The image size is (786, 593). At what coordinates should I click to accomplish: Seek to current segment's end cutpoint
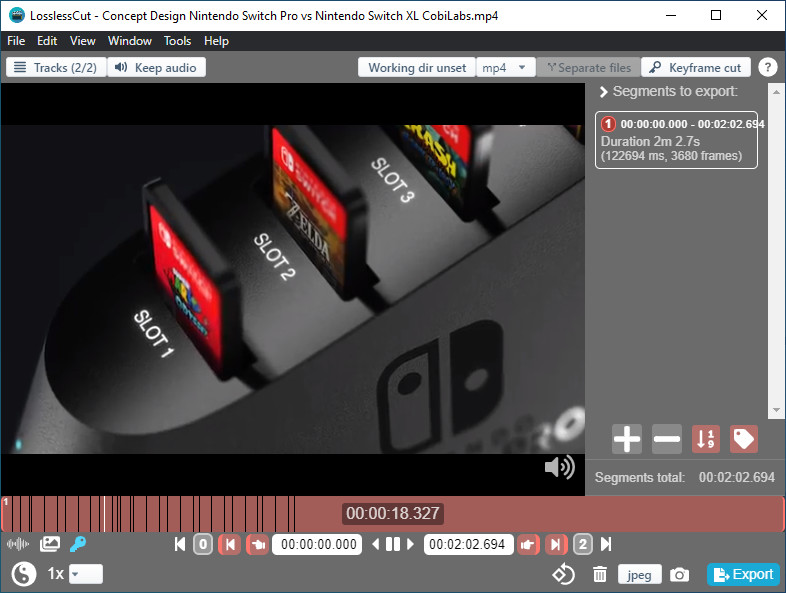pyautogui.click(x=556, y=544)
